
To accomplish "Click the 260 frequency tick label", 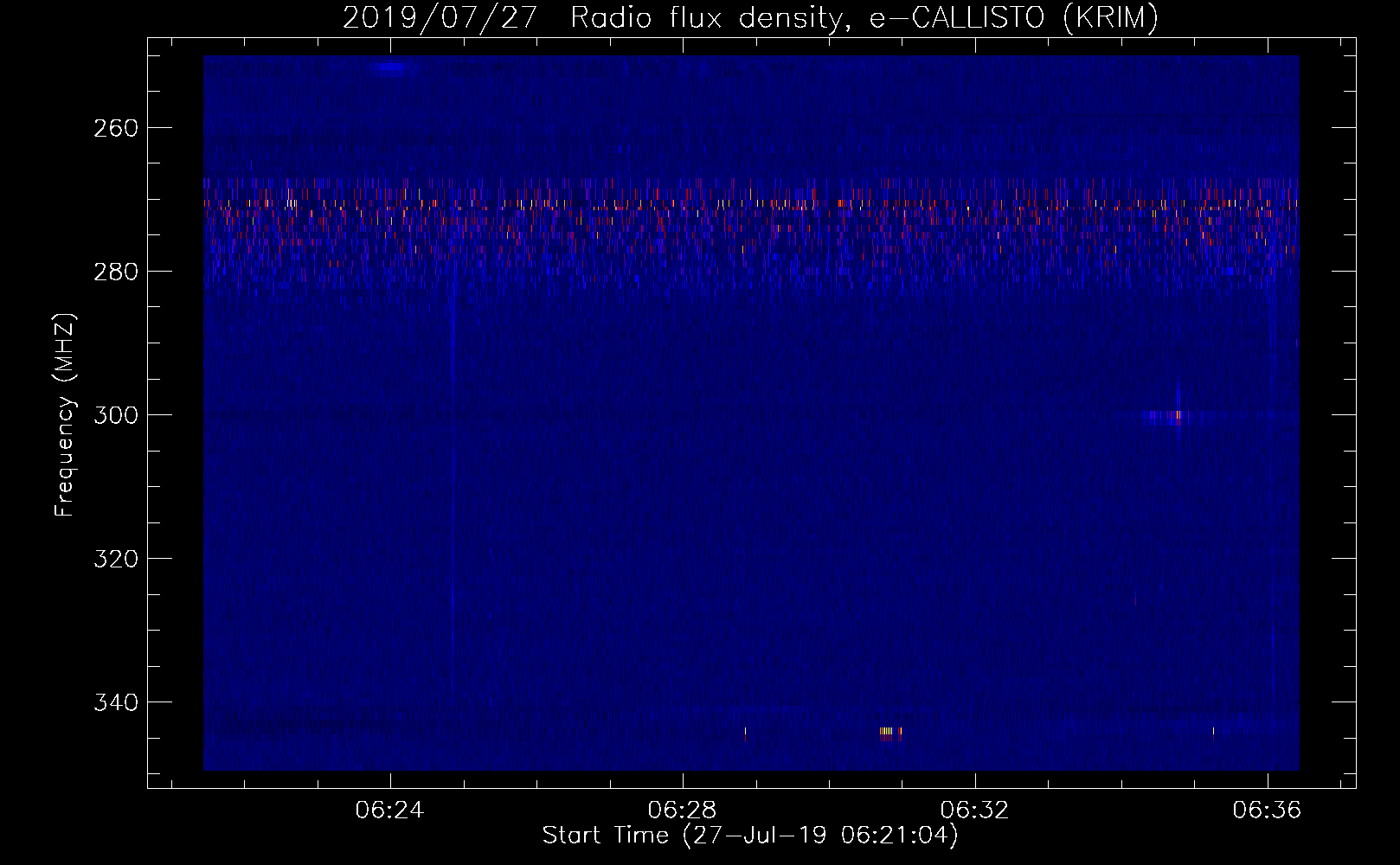I will tap(116, 128).
